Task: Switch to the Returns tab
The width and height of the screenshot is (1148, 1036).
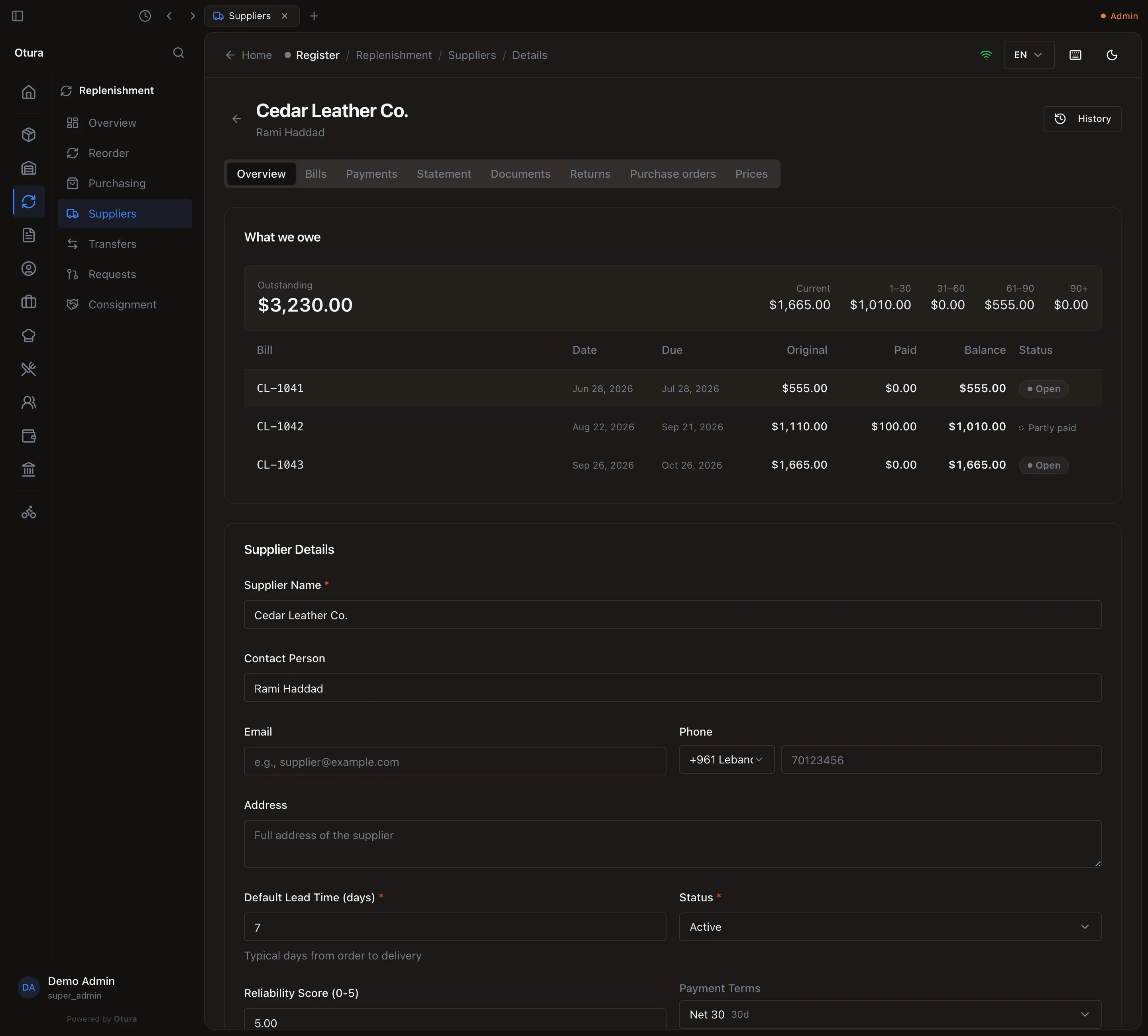Action: tap(590, 174)
